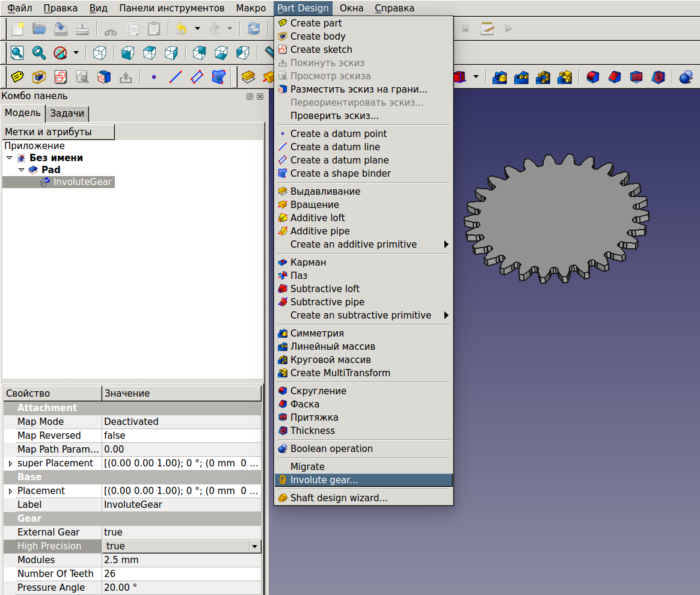
Task: Choose Thickness menu entry
Action: pyautogui.click(x=363, y=431)
